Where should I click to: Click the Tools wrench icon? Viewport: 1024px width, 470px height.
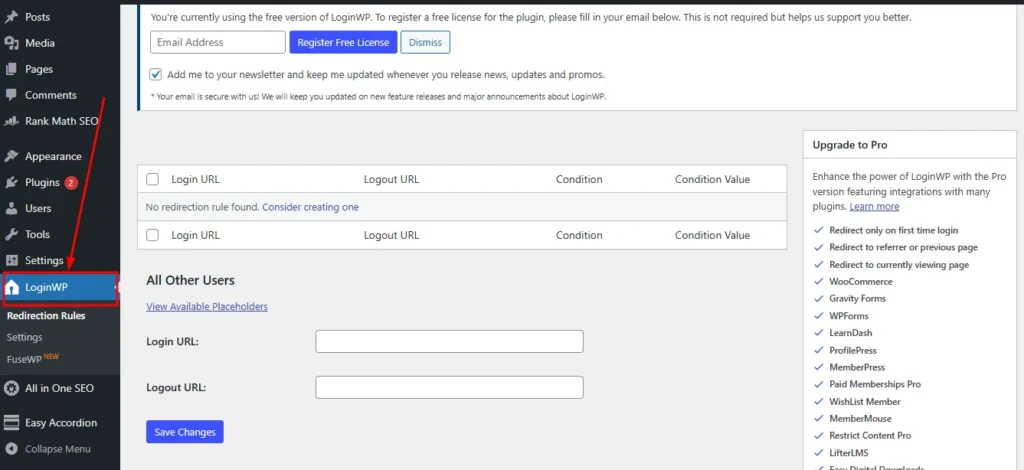coord(11,235)
